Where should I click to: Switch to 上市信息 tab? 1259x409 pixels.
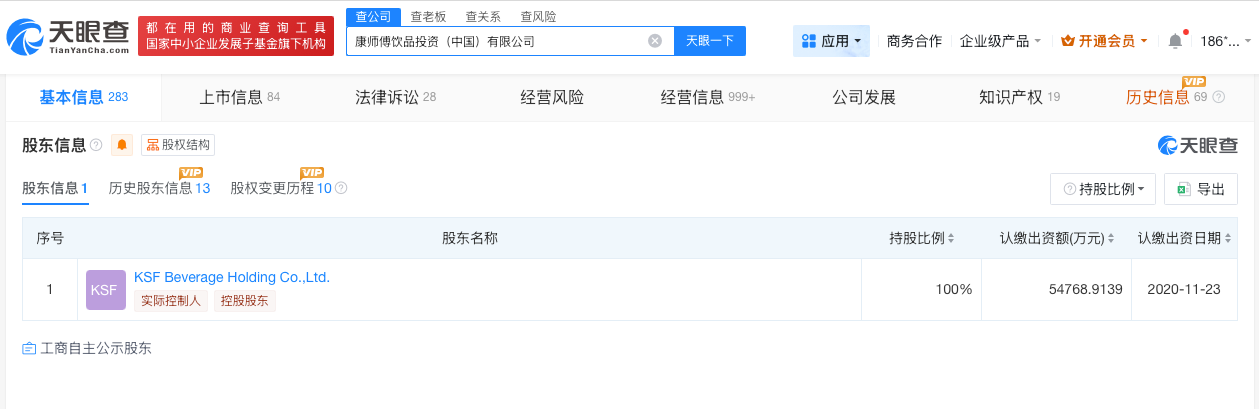[x=240, y=97]
